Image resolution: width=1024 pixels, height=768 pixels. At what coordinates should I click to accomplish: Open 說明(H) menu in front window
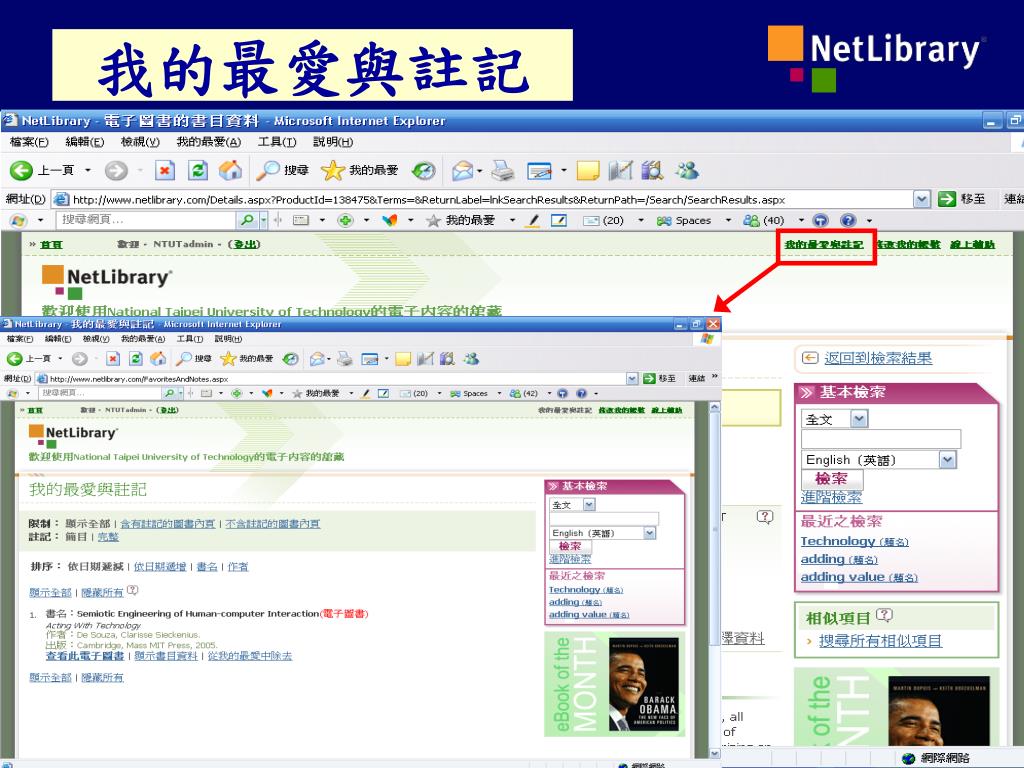(228, 339)
